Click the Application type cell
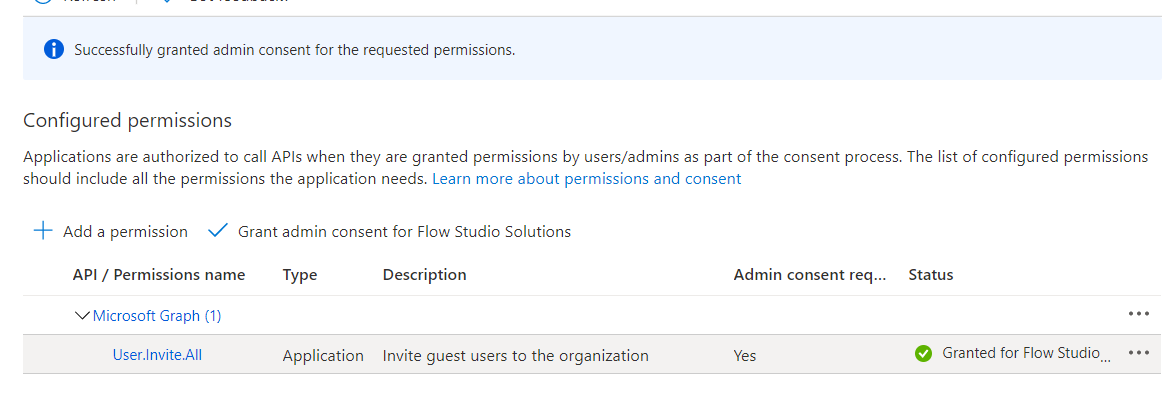 (x=323, y=356)
